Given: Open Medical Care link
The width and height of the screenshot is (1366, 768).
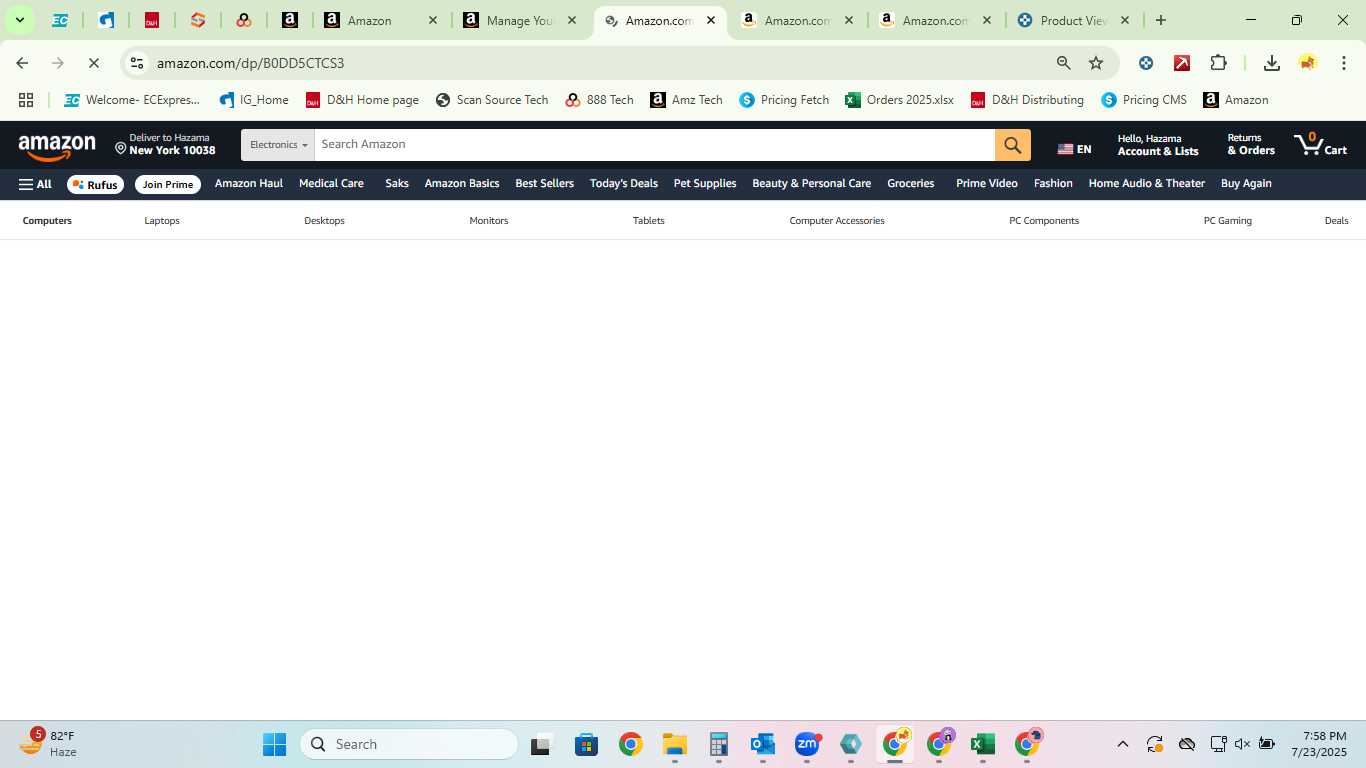Looking at the screenshot, I should [x=331, y=184].
